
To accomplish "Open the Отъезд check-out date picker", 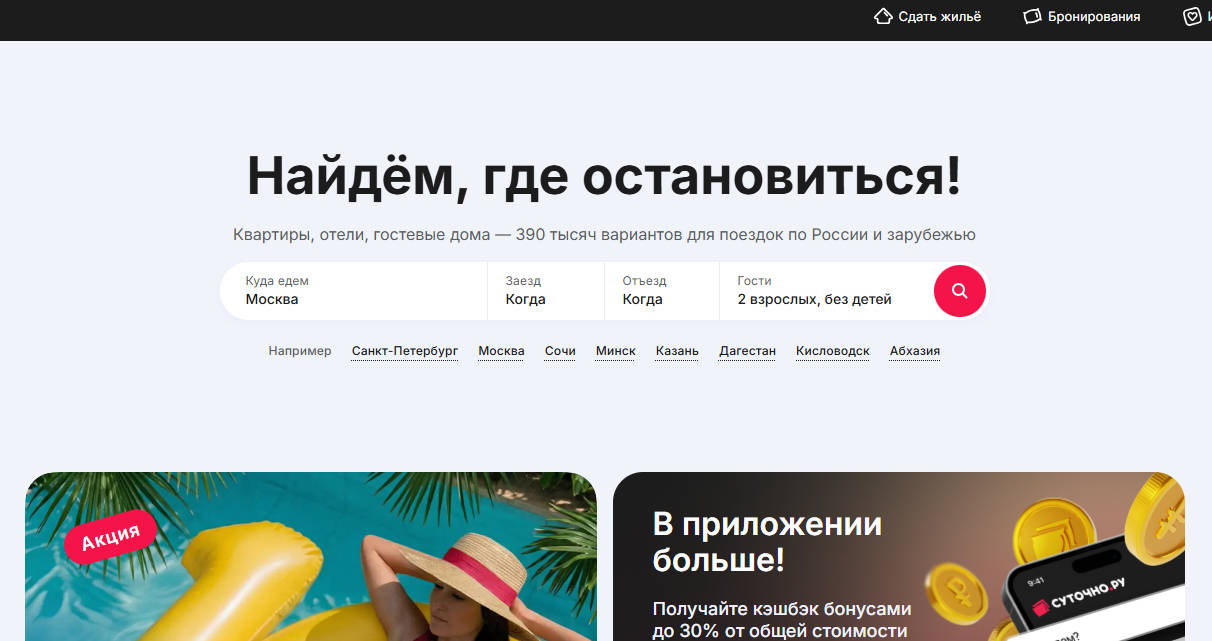I will pos(662,291).
